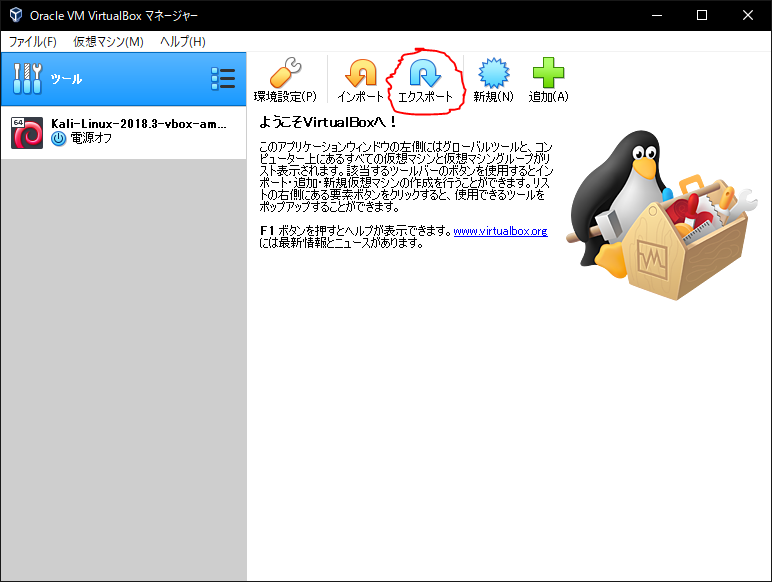Maximize the VirtualBox Manager window

(702, 15)
